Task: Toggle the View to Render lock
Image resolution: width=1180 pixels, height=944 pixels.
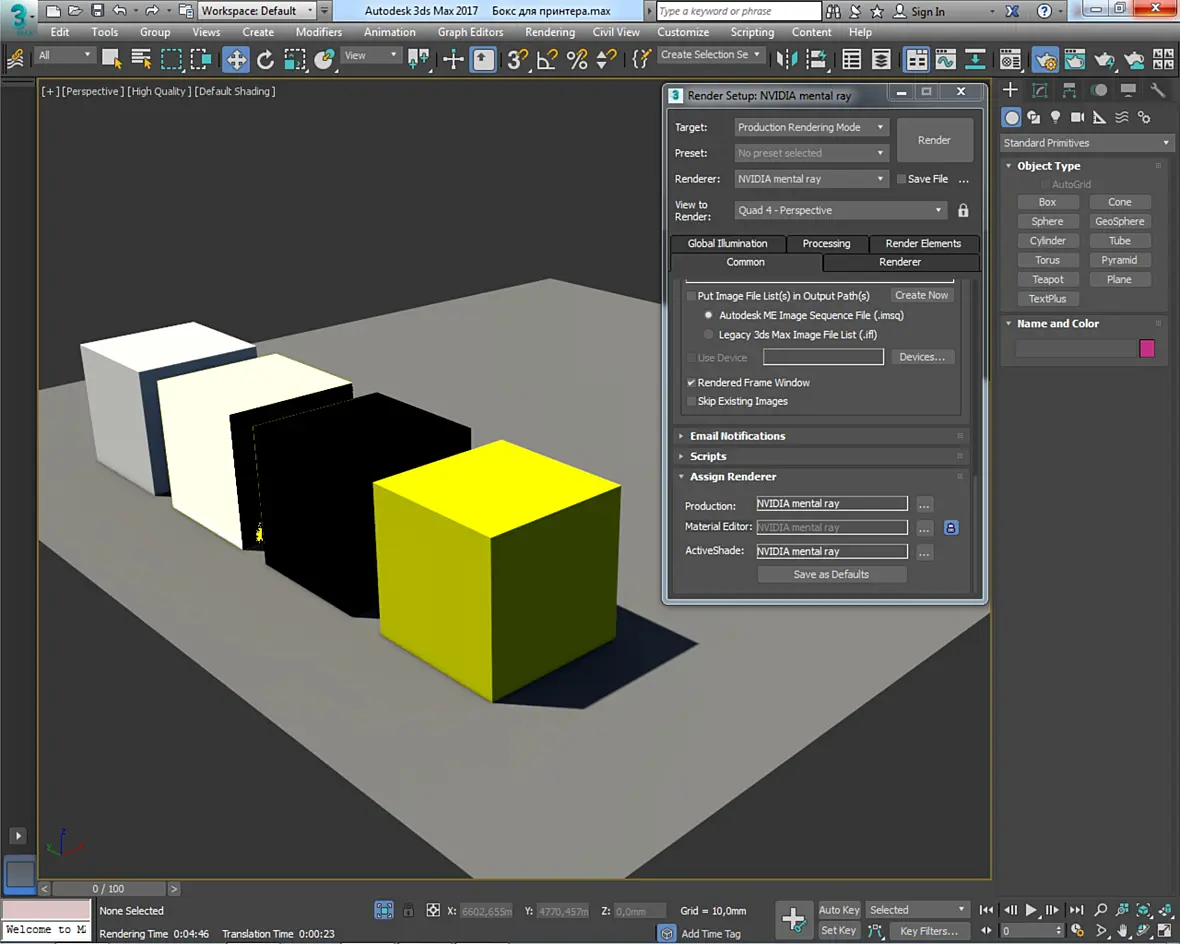Action: [x=963, y=211]
